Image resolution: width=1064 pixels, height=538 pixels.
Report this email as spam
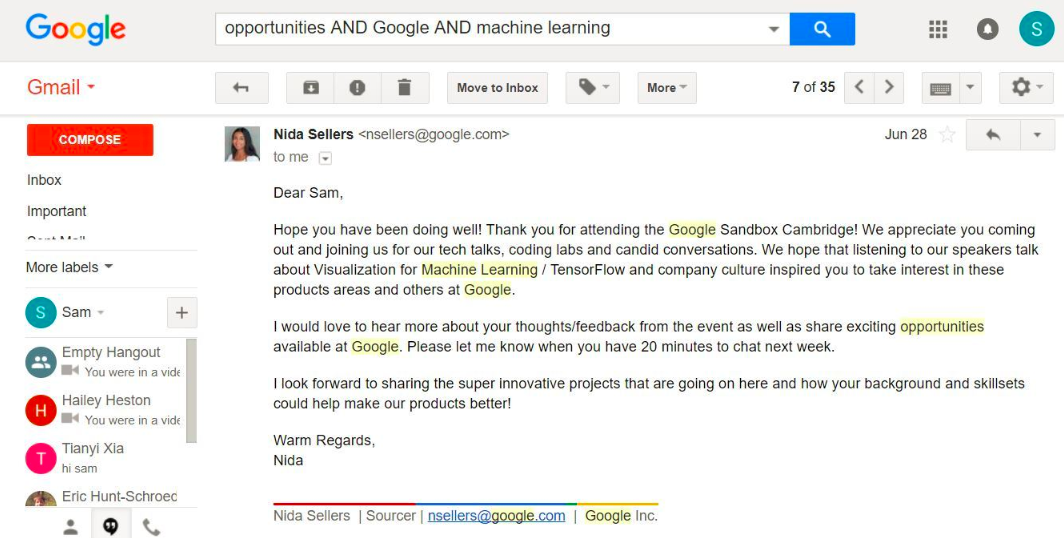pyautogui.click(x=358, y=88)
